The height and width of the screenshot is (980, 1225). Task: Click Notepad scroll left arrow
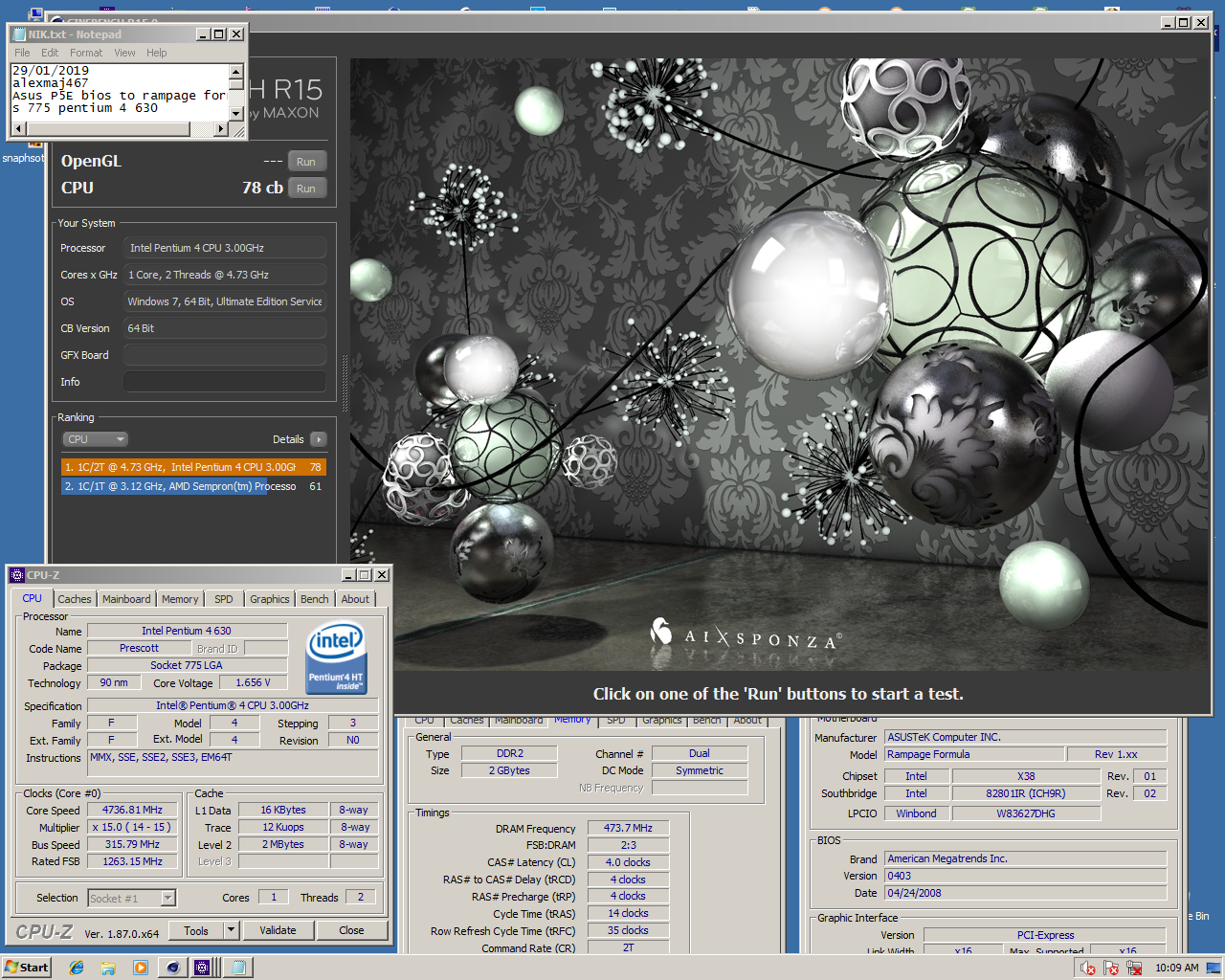point(18,128)
